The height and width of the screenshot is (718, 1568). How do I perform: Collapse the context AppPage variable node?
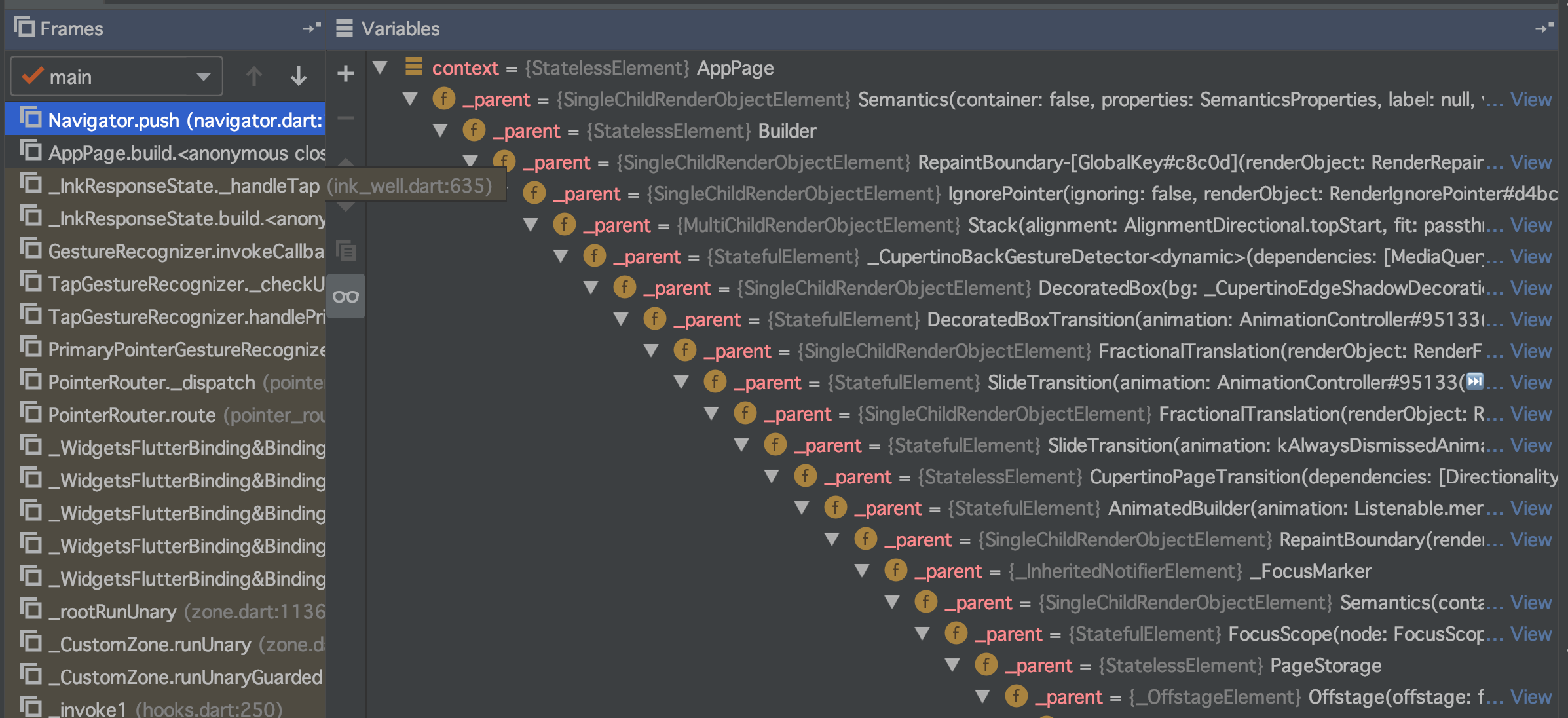point(380,67)
